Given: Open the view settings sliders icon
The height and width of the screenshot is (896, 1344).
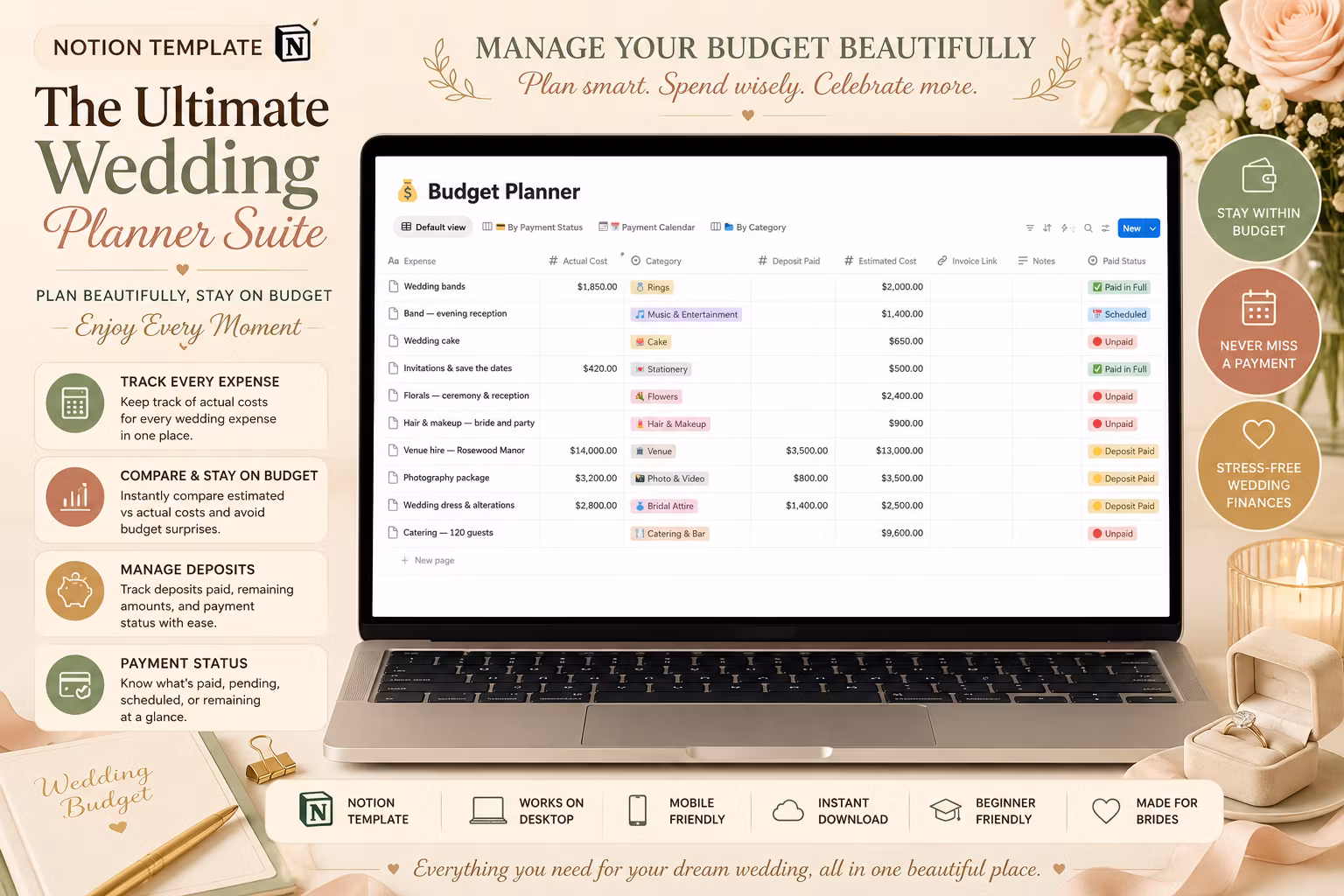Looking at the screenshot, I should [1106, 228].
